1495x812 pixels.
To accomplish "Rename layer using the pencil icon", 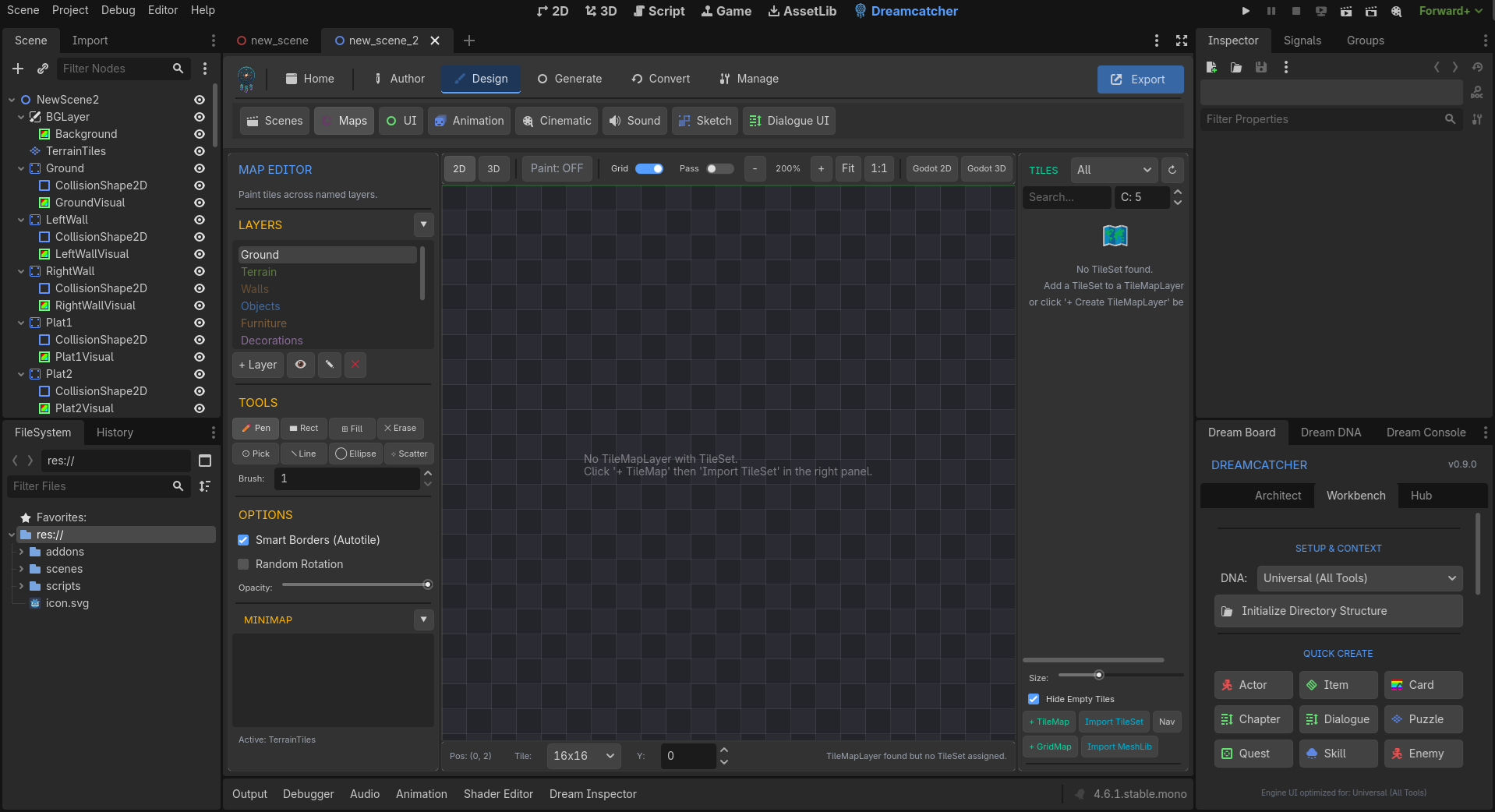I will pos(330,365).
